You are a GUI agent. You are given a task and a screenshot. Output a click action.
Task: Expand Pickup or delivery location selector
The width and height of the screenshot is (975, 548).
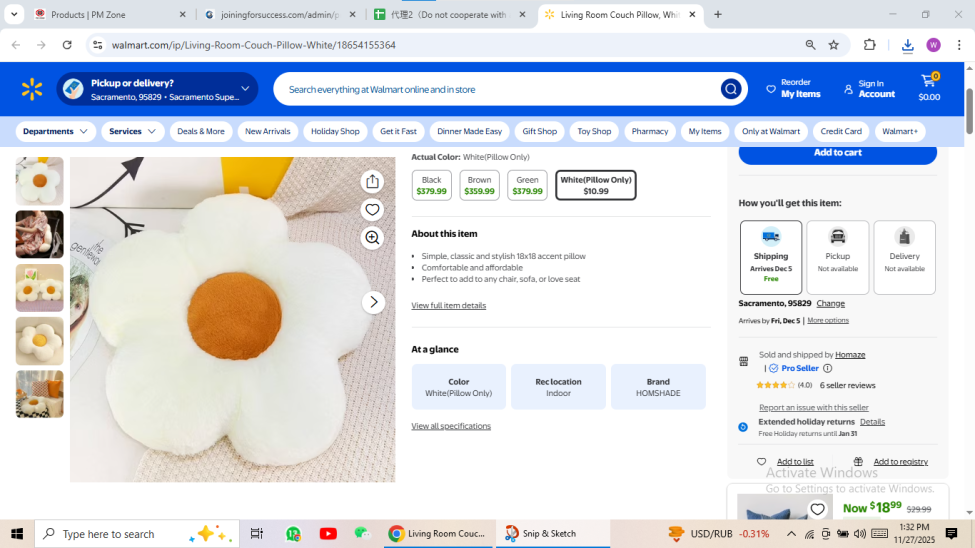(158, 89)
